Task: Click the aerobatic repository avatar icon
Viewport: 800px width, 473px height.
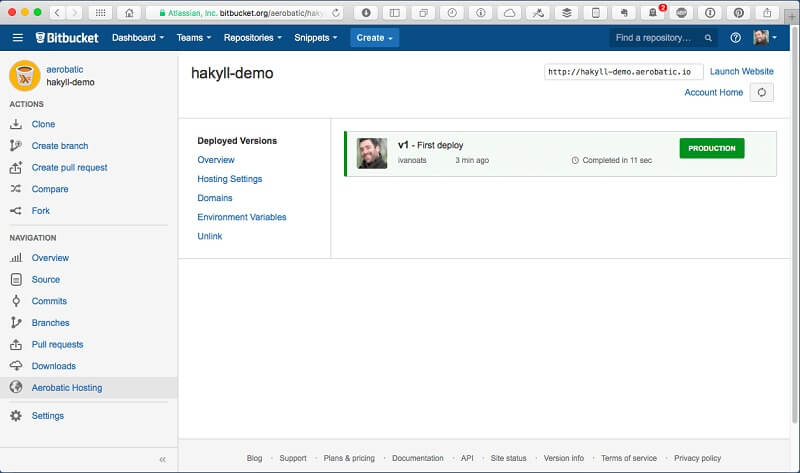Action: [24, 76]
